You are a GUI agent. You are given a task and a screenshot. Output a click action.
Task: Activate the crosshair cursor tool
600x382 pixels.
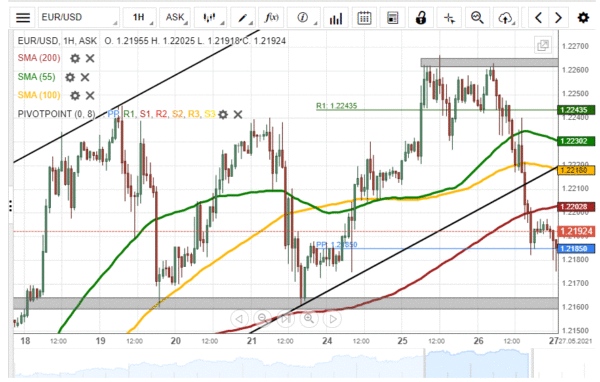click(x=449, y=18)
